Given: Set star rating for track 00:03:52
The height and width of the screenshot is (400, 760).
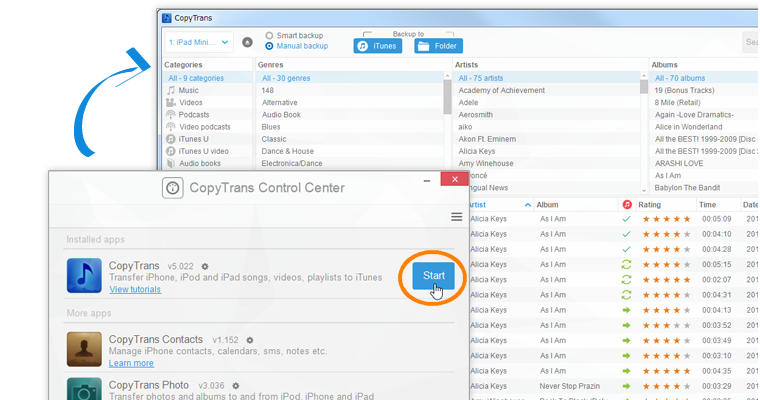Looking at the screenshot, I should tap(666, 325).
